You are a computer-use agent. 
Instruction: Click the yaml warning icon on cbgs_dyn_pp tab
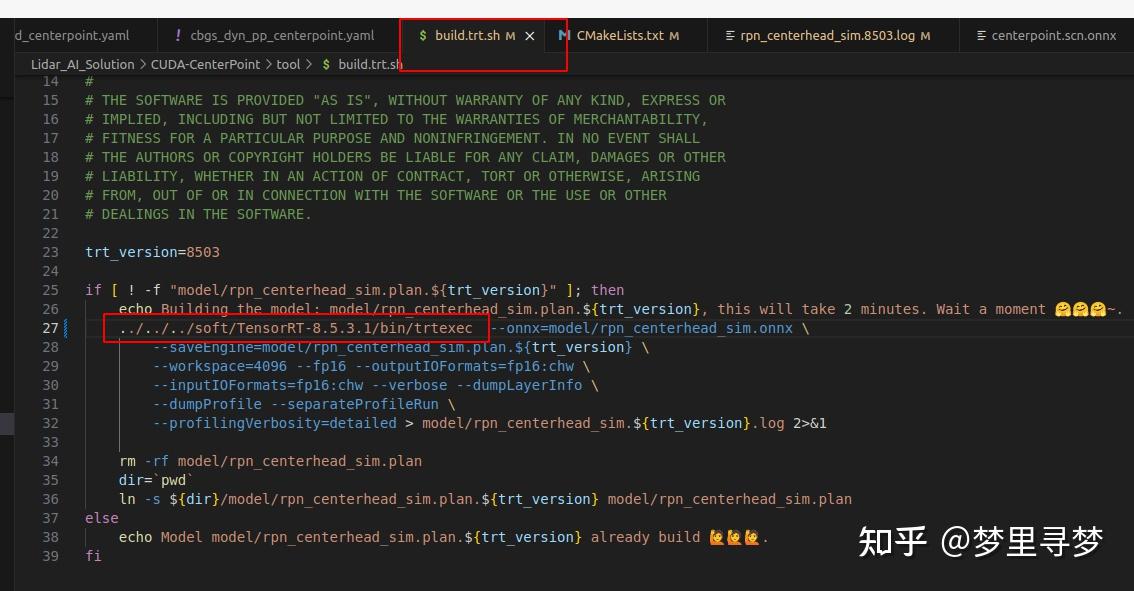(178, 35)
